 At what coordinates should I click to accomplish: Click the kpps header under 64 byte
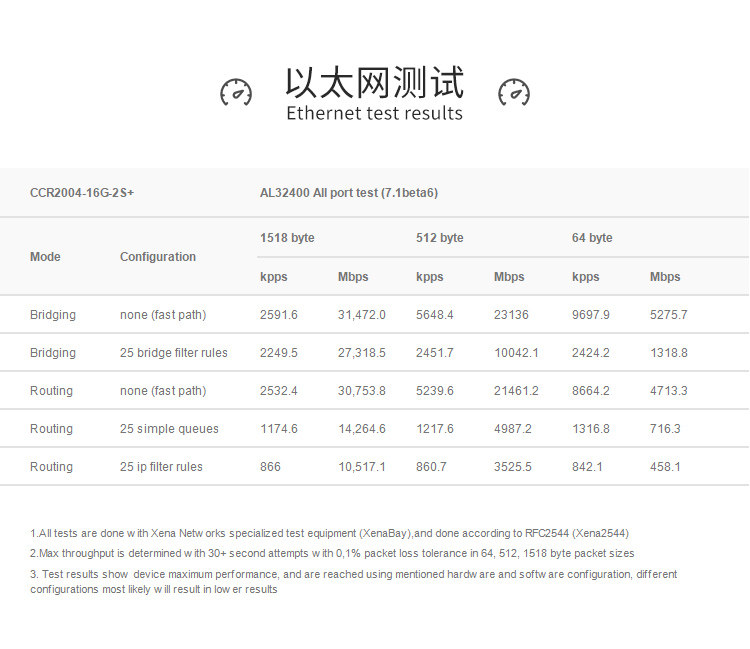[x=585, y=277]
